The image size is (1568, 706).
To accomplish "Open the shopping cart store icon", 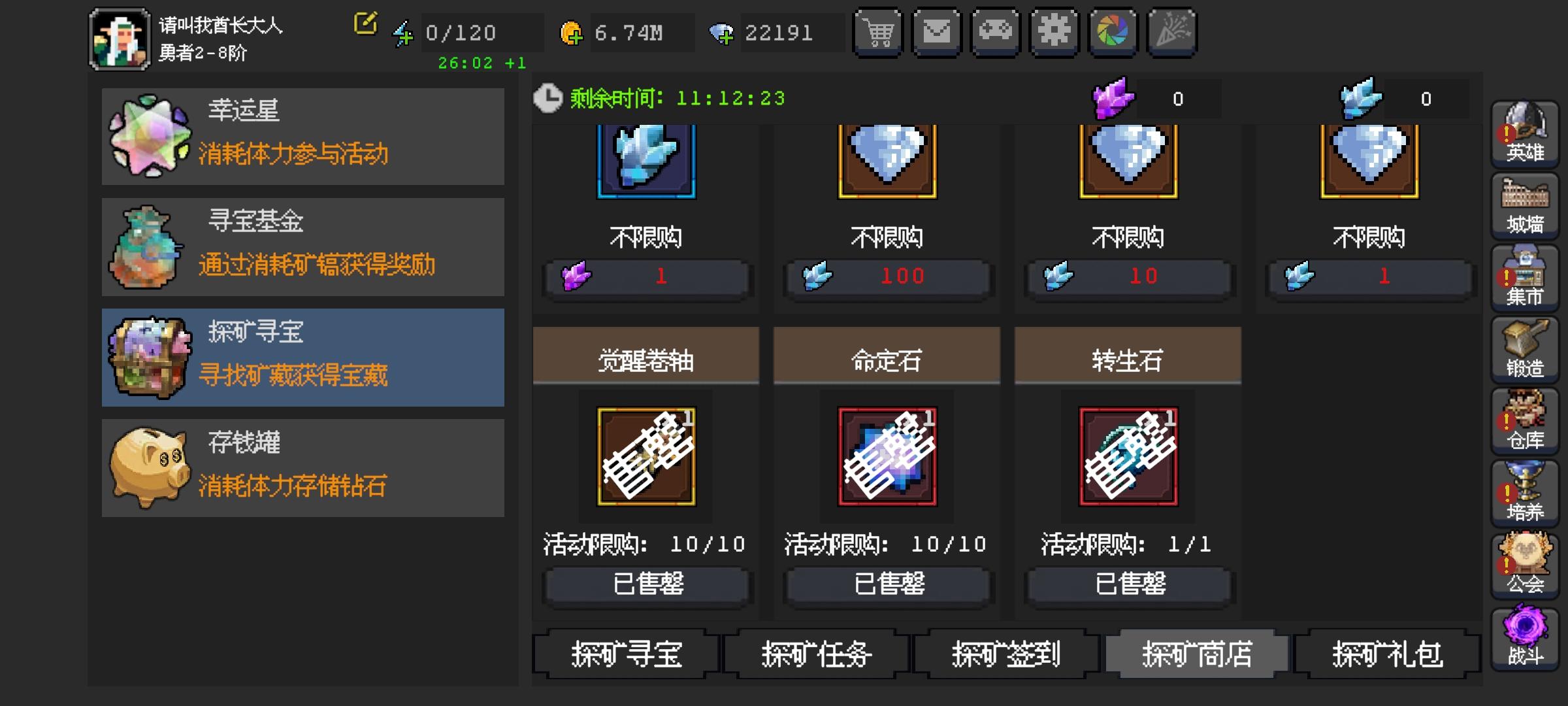I will 878,32.
